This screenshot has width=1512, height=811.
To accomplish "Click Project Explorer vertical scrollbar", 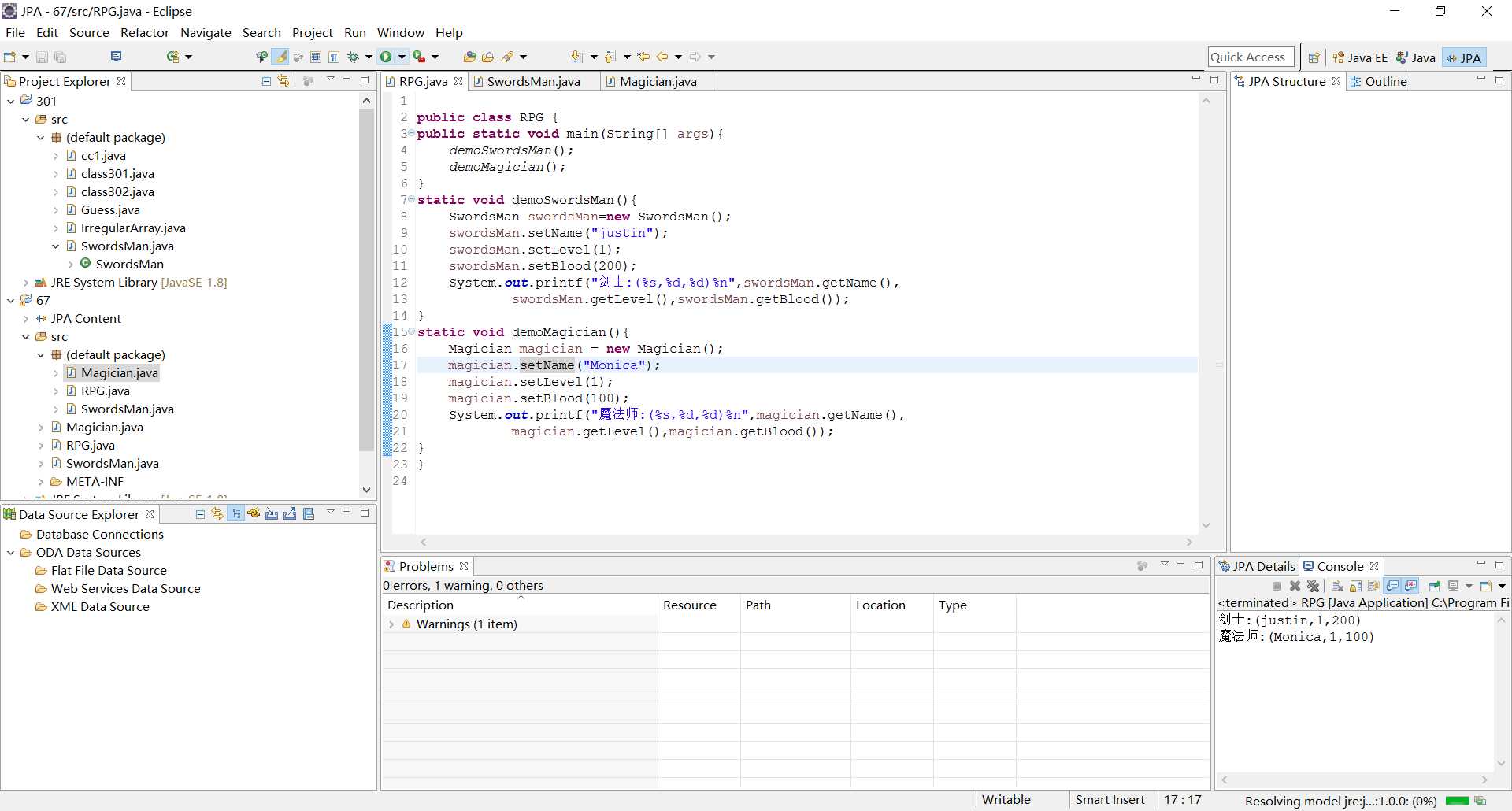I will pyautogui.click(x=366, y=280).
